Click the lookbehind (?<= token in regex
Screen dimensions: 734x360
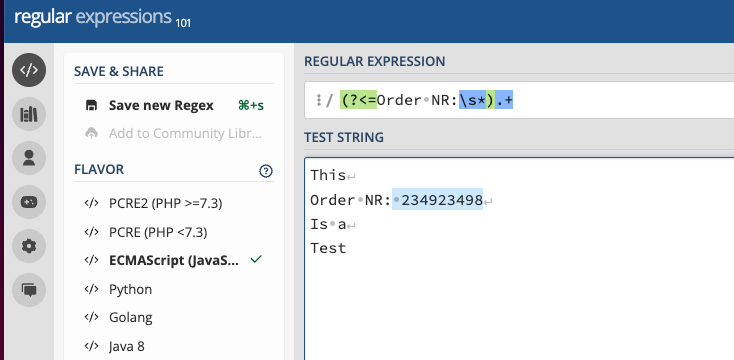359,100
